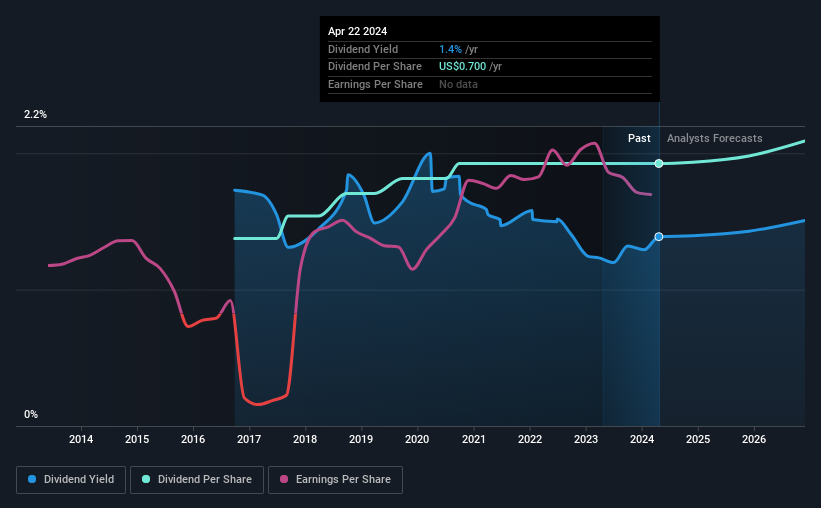Click the 2022 x-axis label
This screenshot has height=508, width=821.
click(530, 439)
